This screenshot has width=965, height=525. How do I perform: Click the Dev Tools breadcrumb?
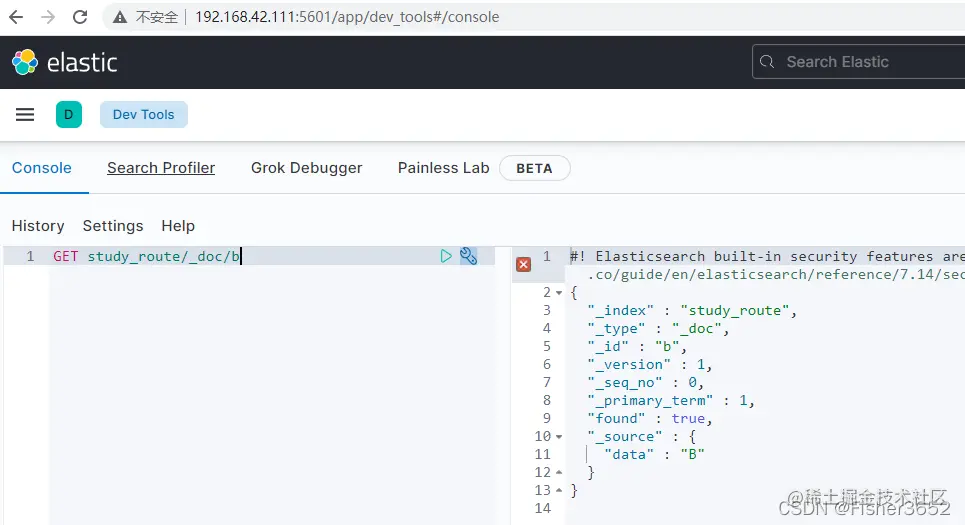[143, 114]
